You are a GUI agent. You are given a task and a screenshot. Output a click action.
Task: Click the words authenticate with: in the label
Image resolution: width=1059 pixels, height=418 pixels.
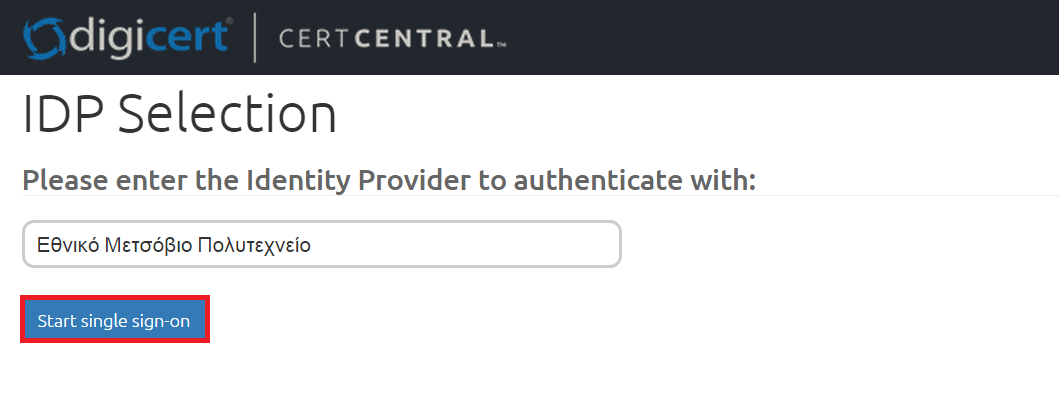635,180
